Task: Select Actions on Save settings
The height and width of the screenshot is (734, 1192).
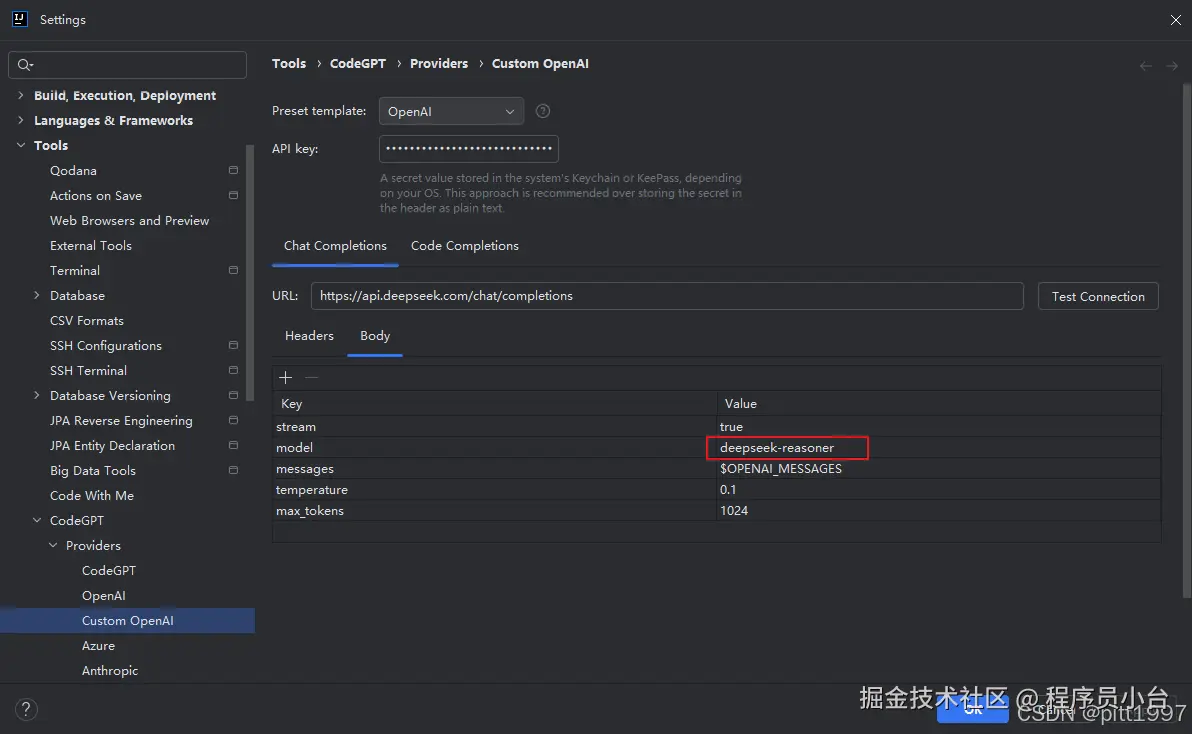Action: coord(96,195)
